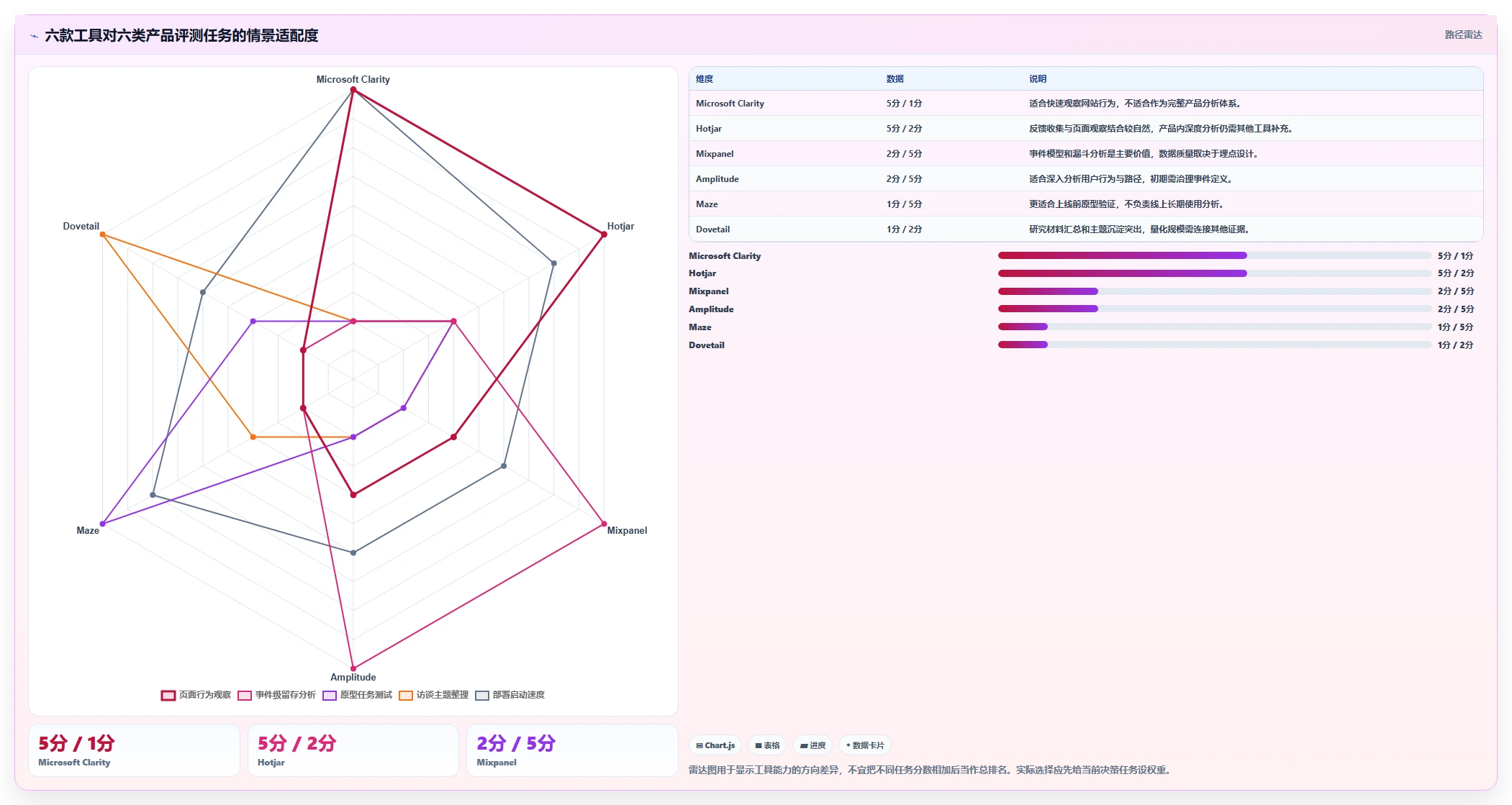Toggle the 访谈主题整理 legend series

pyautogui.click(x=434, y=695)
